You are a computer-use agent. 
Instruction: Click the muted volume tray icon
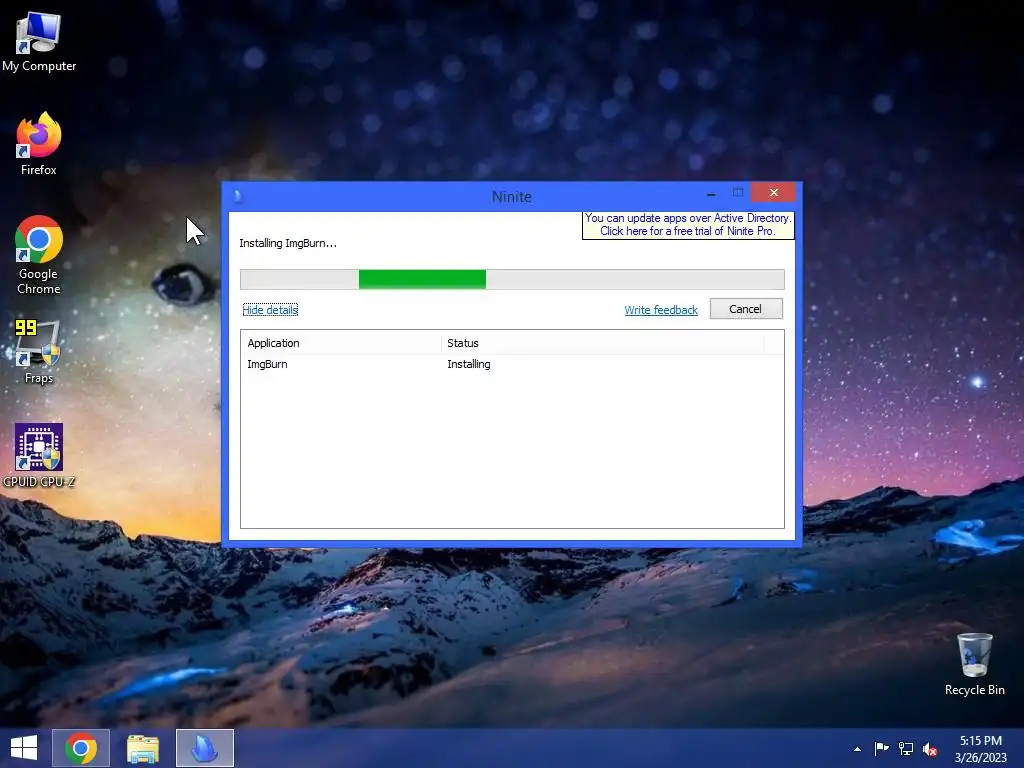point(930,749)
